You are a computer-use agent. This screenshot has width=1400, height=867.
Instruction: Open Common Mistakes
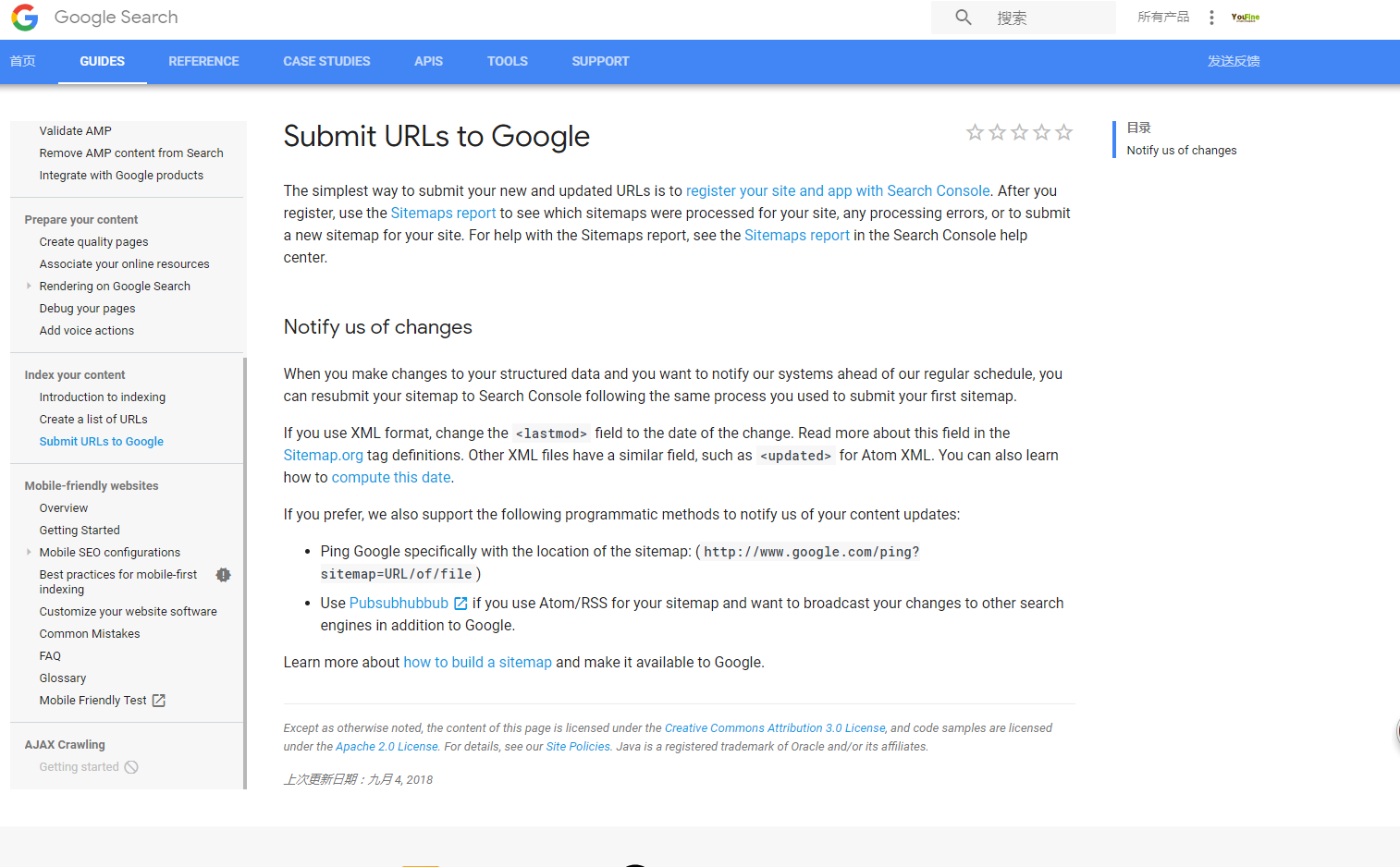90,634
